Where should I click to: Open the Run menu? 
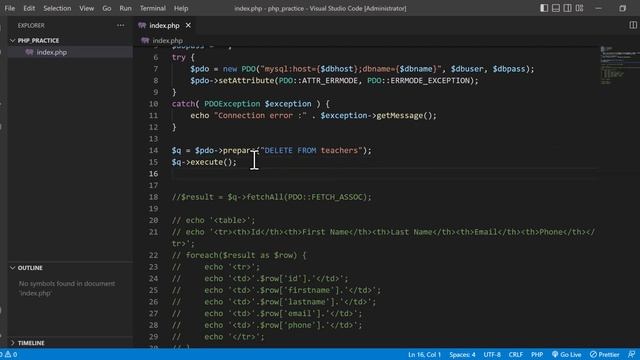[x=125, y=8]
